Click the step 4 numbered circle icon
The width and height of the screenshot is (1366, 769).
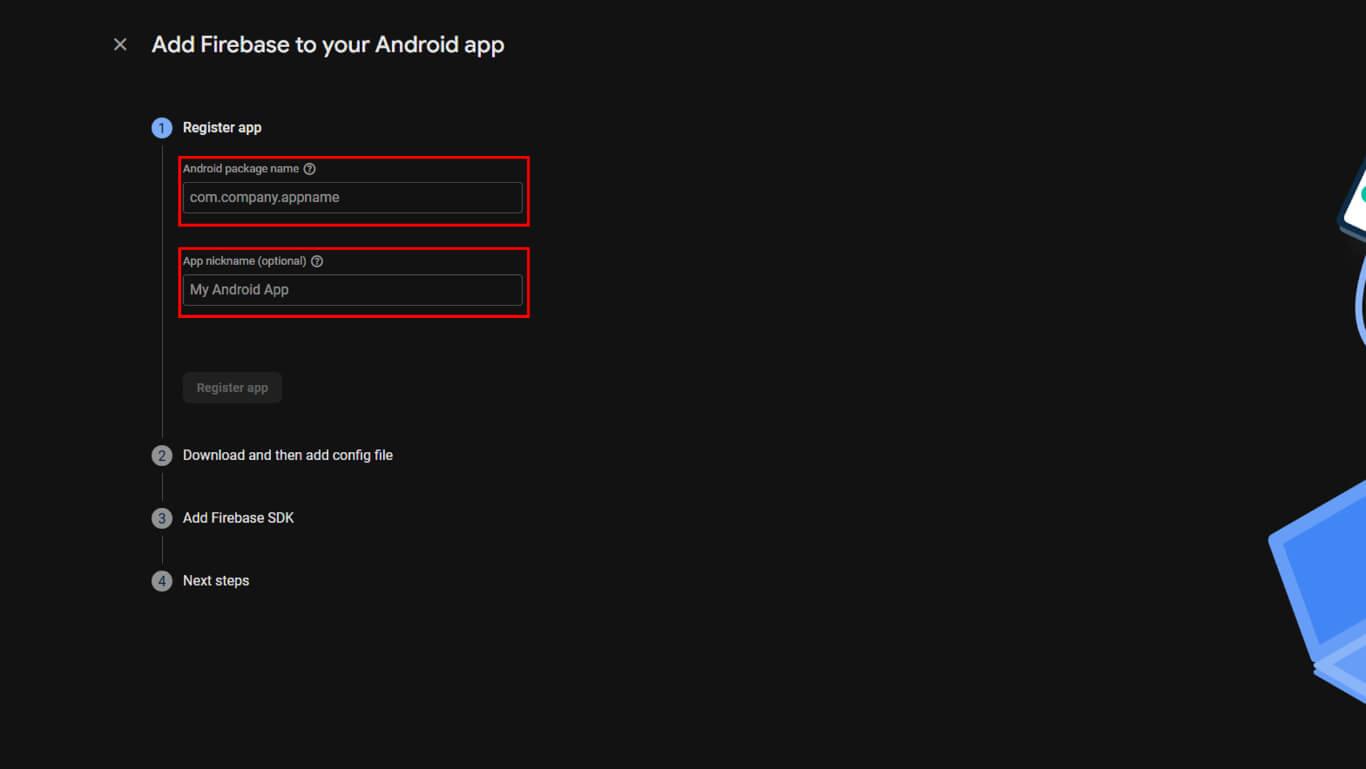162,581
